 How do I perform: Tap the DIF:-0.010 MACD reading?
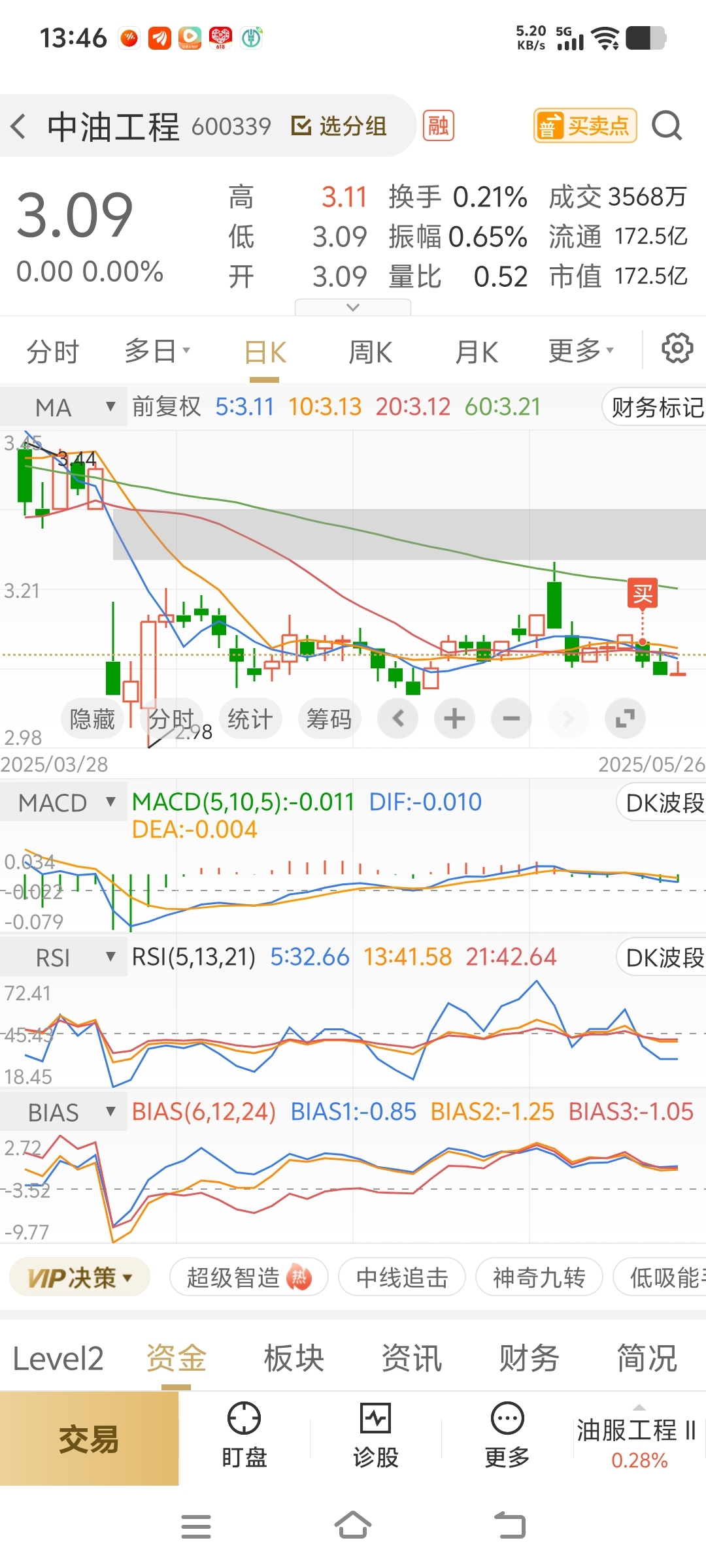tap(426, 802)
